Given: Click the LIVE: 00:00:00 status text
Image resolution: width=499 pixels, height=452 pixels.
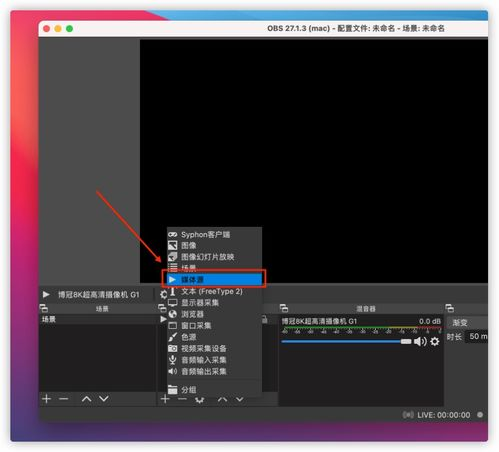Looking at the screenshot, I should pos(443,415).
